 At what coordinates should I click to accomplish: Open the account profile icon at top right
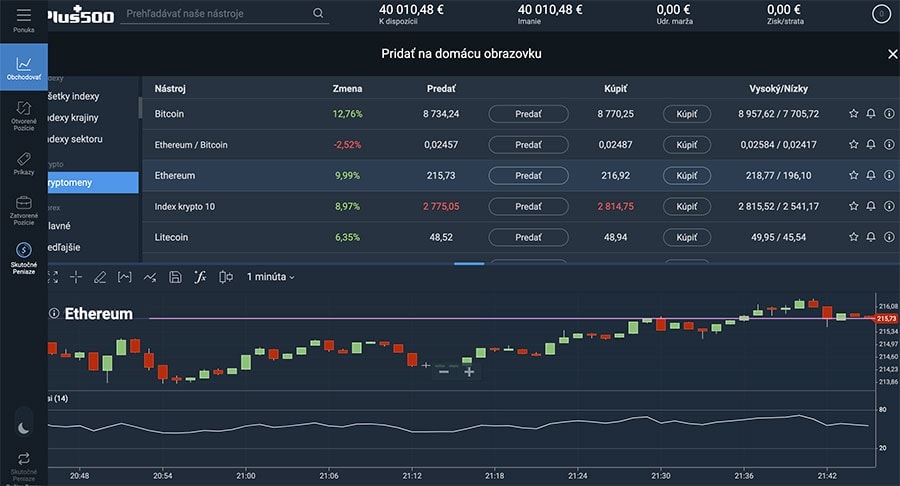tap(880, 14)
